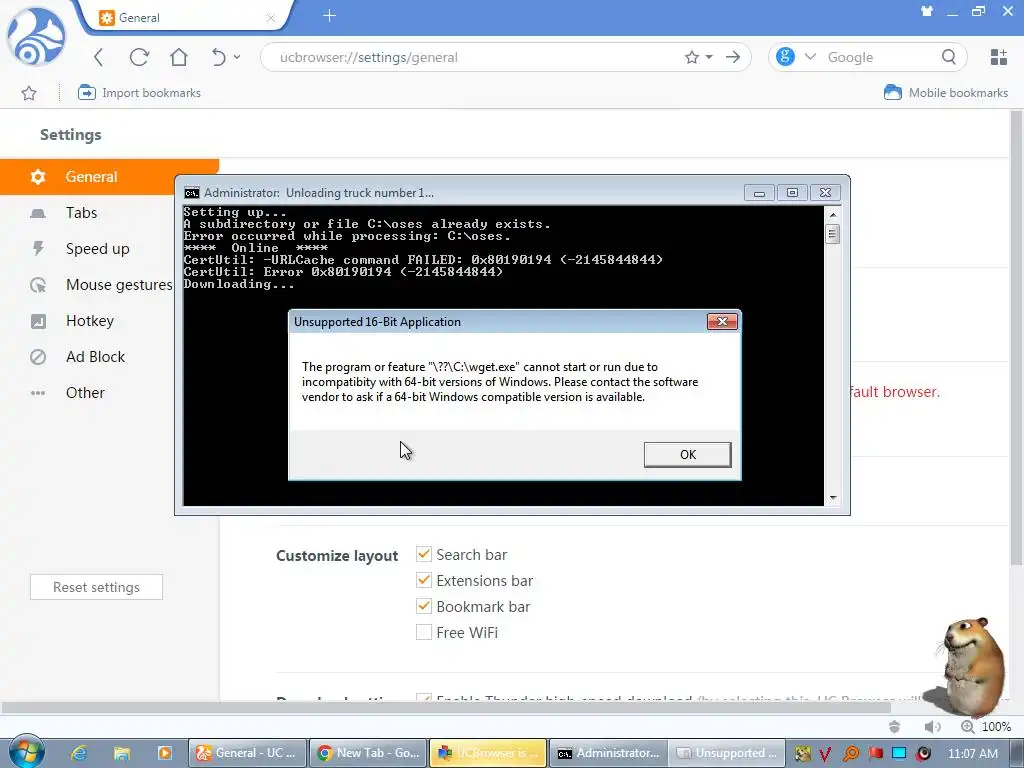Open Mobile bookmarks
Screen dimensions: 1024x768
[x=946, y=93]
